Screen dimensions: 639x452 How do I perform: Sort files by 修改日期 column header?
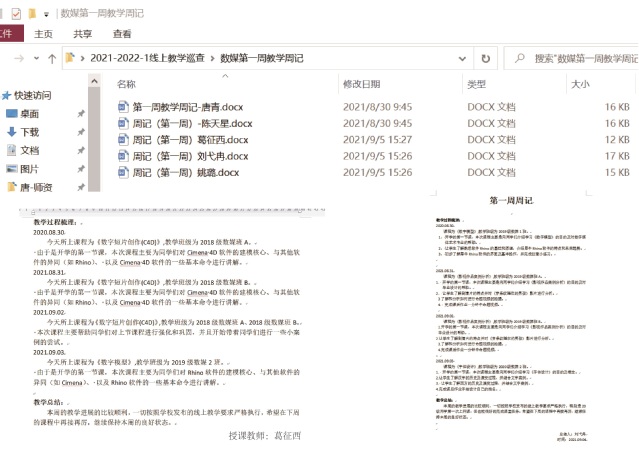[x=362, y=85]
